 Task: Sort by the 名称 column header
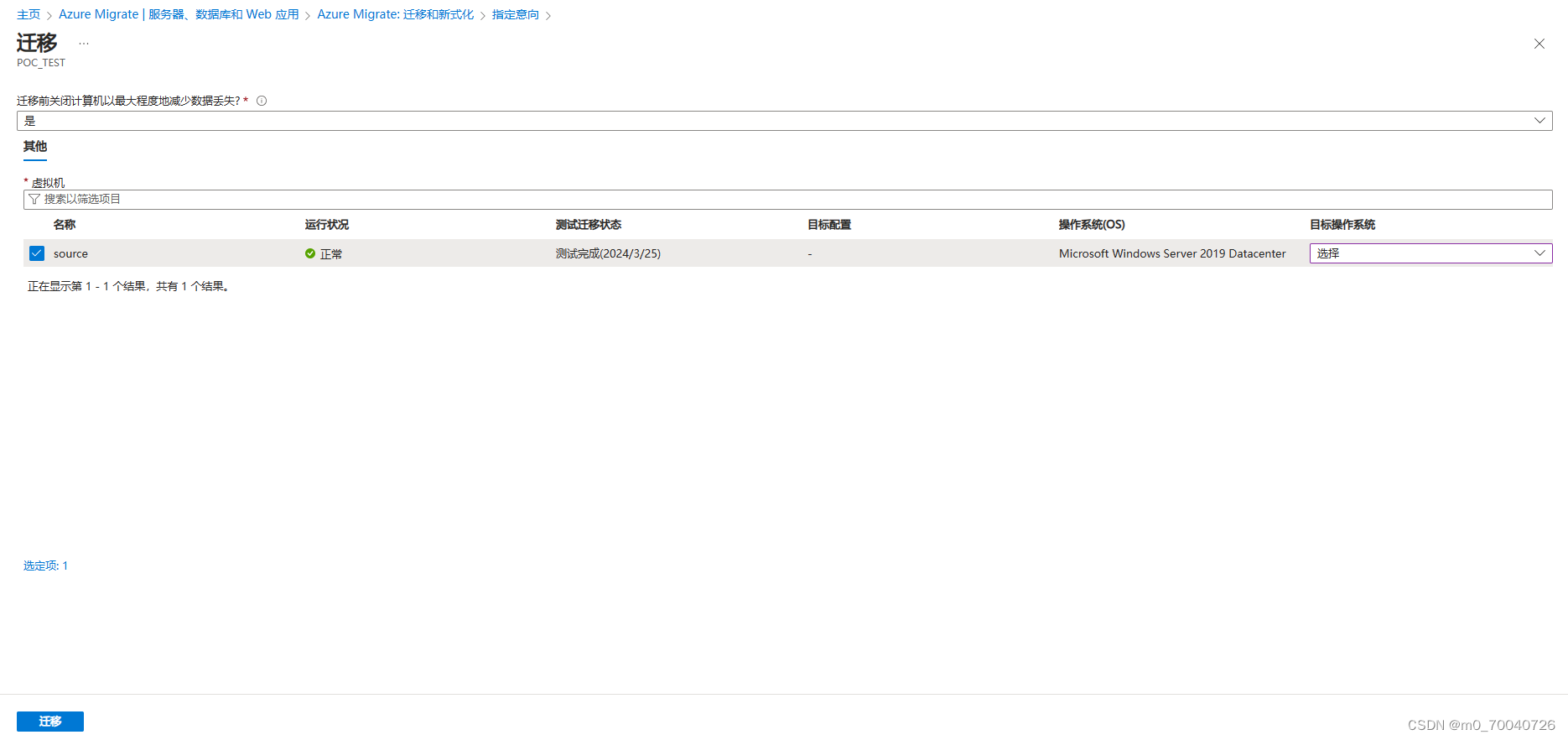coord(65,225)
